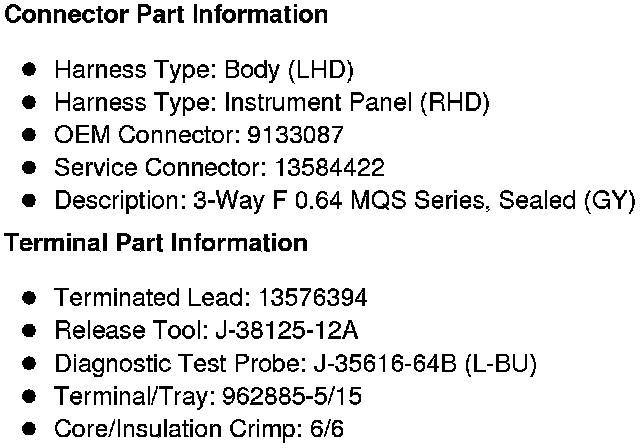Click the Harness Type: Body (LHD) line
The height and width of the screenshot is (448, 640).
[x=203, y=70]
